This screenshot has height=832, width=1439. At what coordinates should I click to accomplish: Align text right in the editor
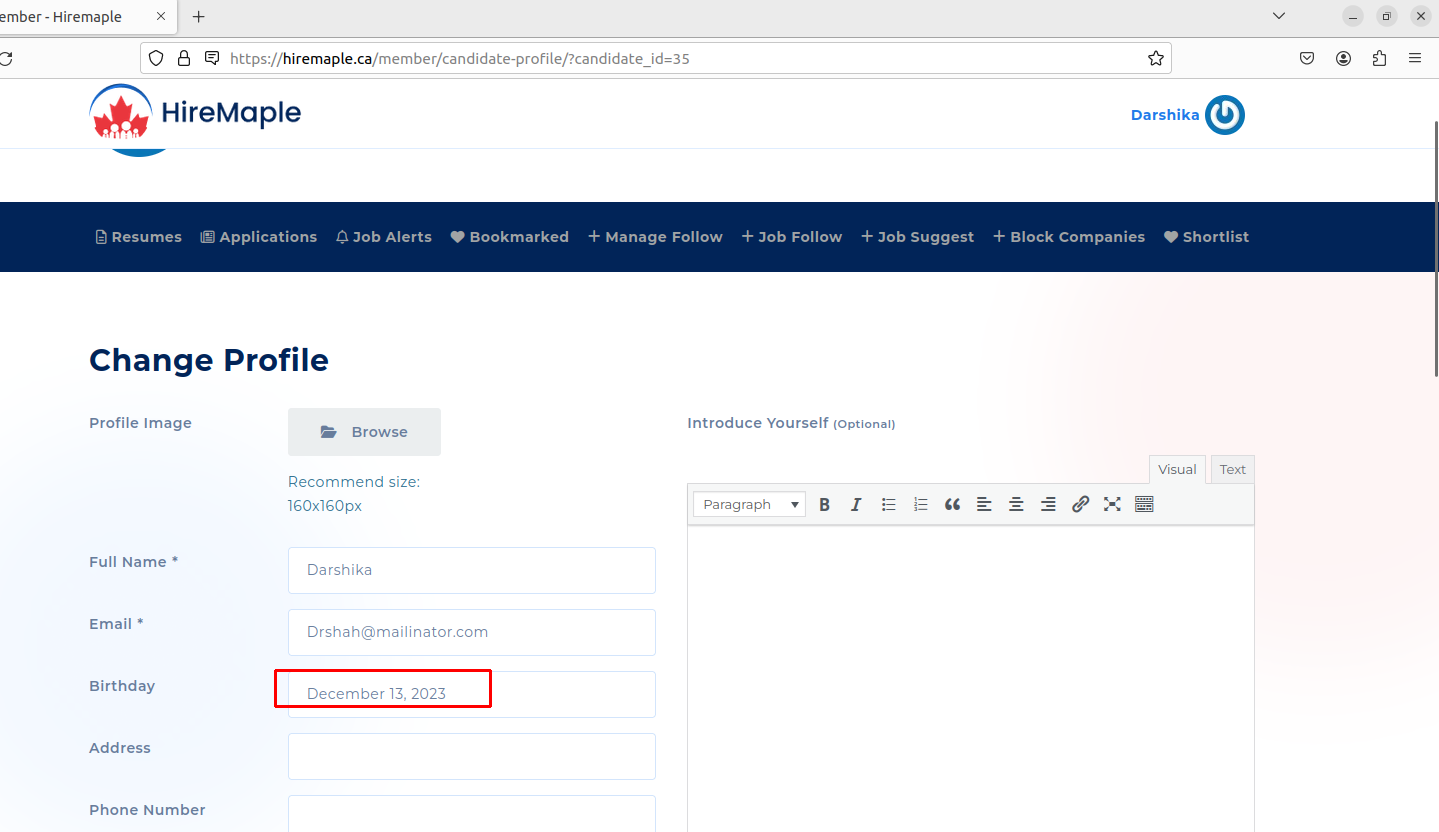[x=1048, y=505]
